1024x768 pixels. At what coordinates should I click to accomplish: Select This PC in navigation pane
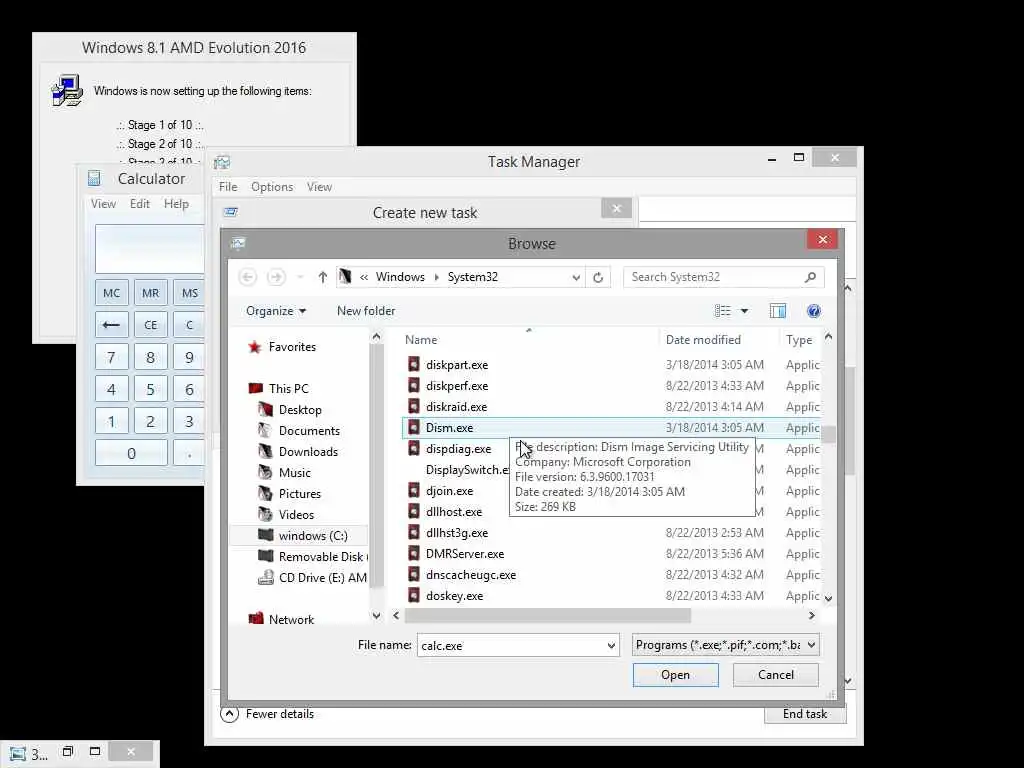pos(289,389)
